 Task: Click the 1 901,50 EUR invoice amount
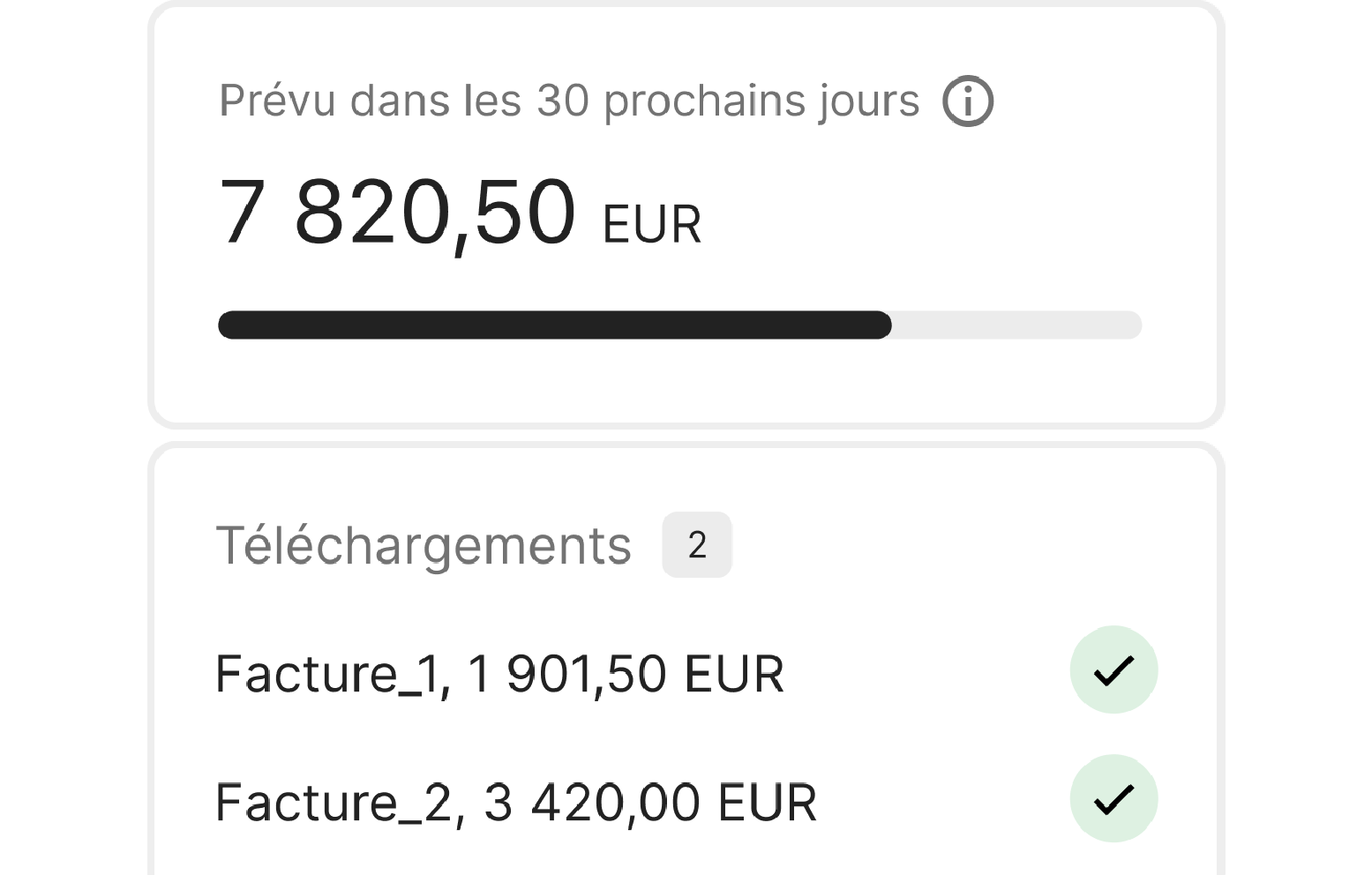[626, 675]
